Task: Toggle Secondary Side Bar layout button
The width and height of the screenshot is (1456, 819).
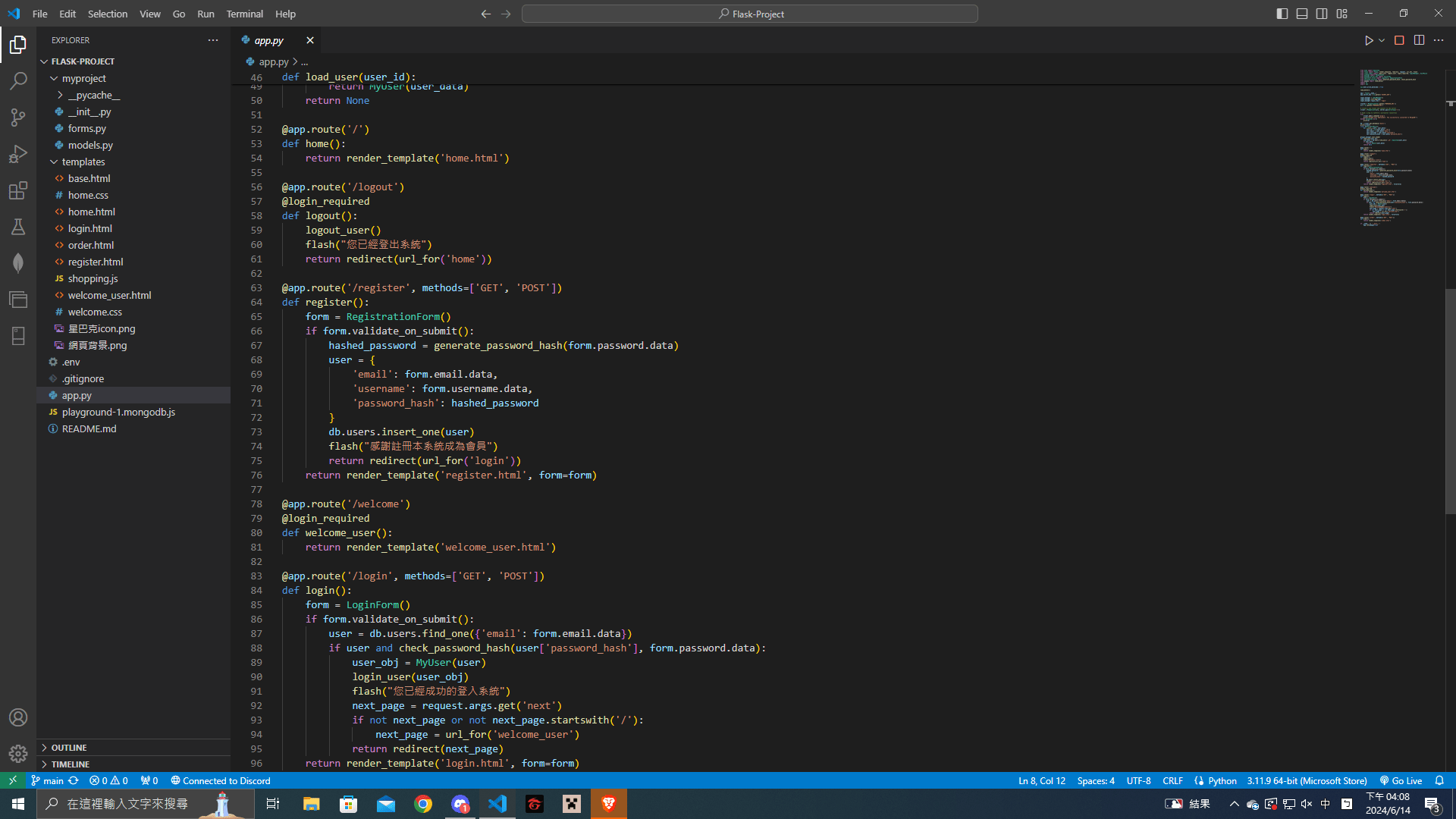Action: 1322,14
